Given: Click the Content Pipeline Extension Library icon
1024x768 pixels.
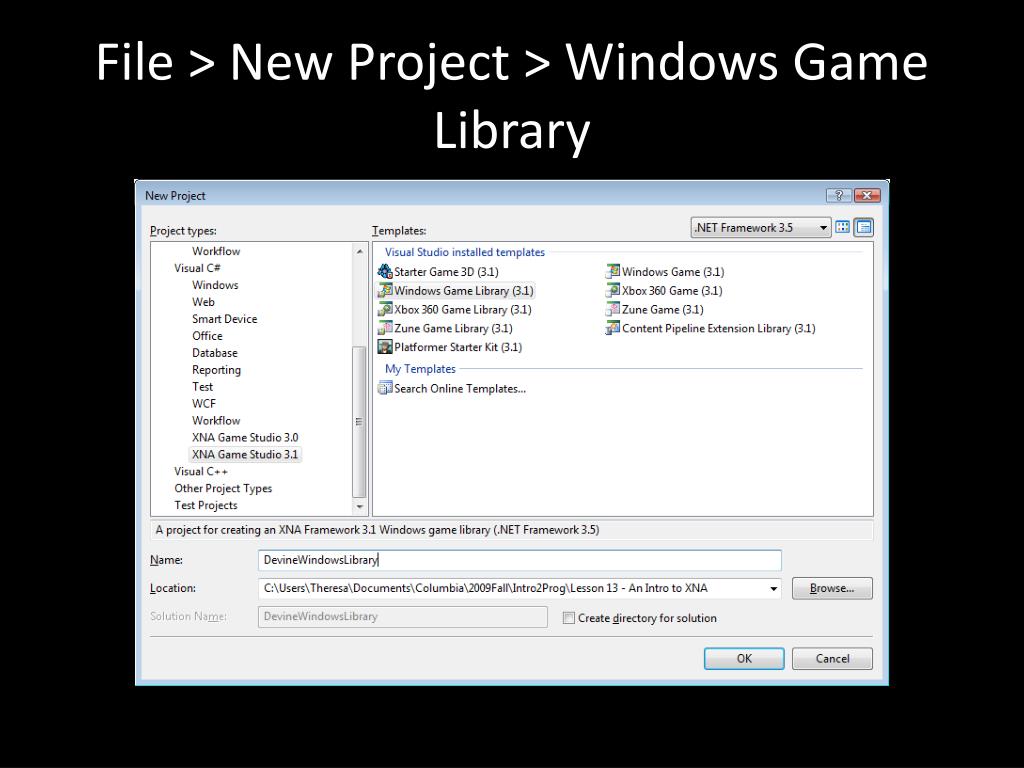Looking at the screenshot, I should [613, 328].
